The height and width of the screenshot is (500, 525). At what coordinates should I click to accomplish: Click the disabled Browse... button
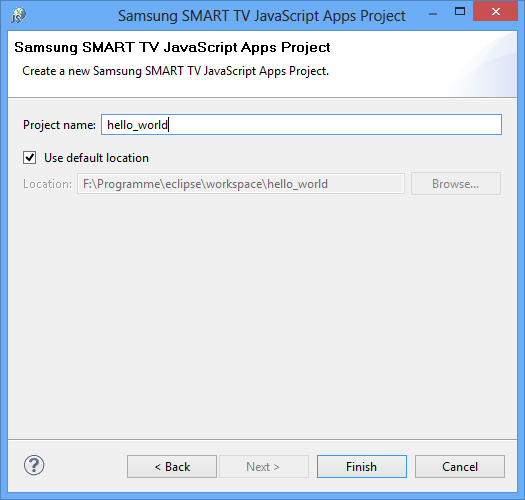456,184
